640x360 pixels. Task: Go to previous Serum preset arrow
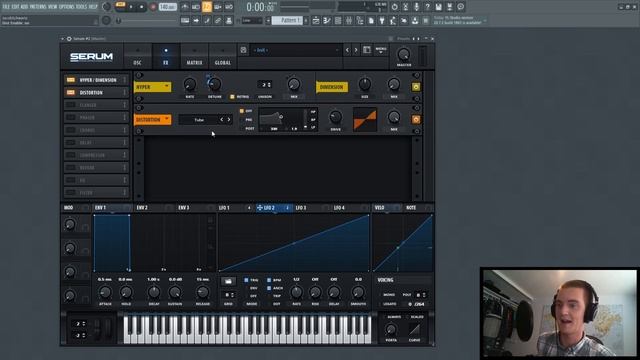(x=347, y=50)
